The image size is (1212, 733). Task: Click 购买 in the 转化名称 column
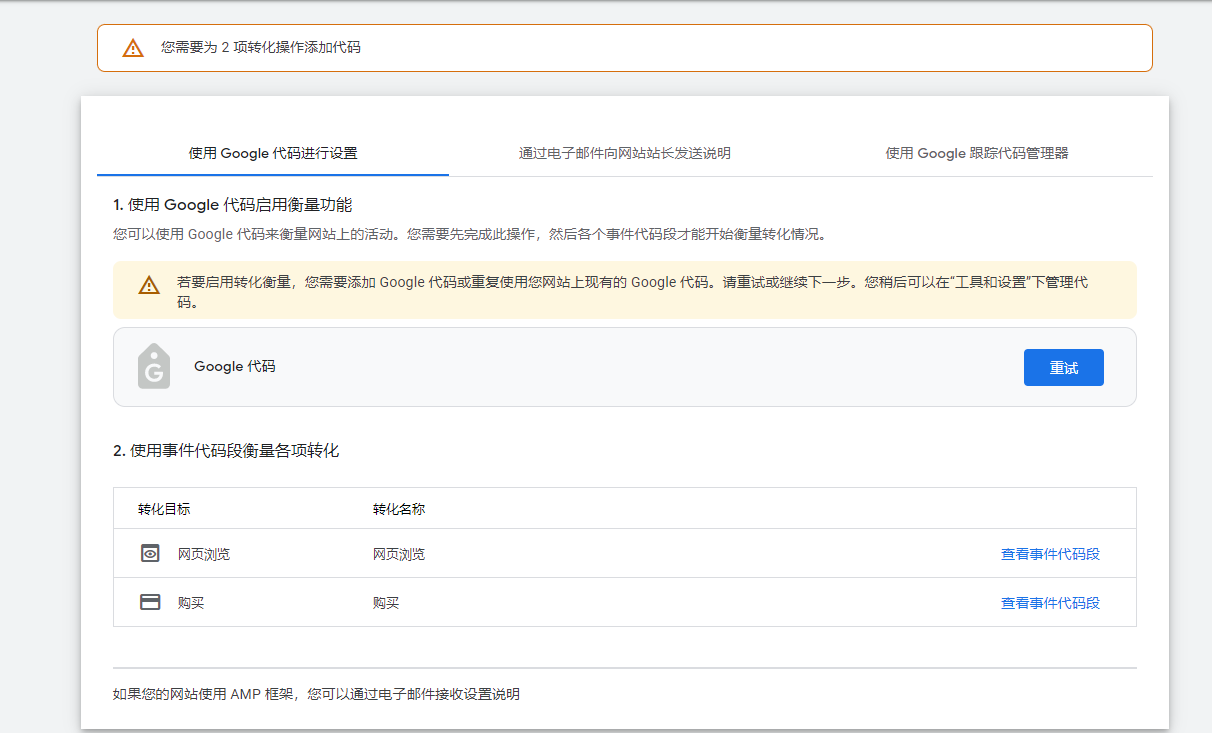pyautogui.click(x=386, y=603)
